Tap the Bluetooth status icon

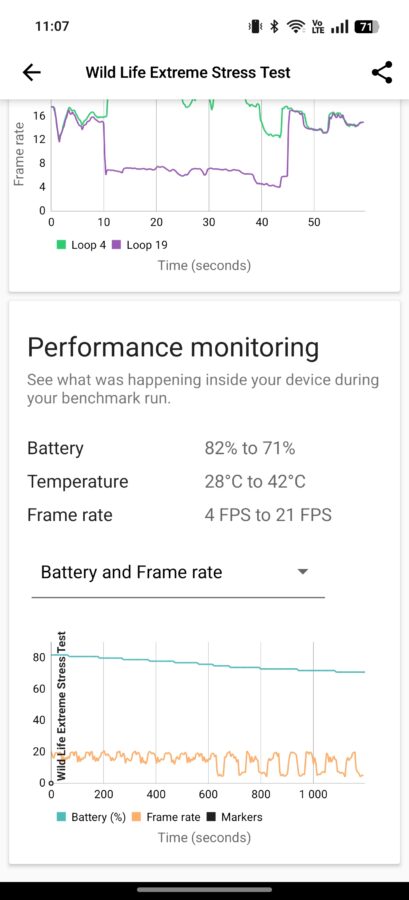coord(274,26)
